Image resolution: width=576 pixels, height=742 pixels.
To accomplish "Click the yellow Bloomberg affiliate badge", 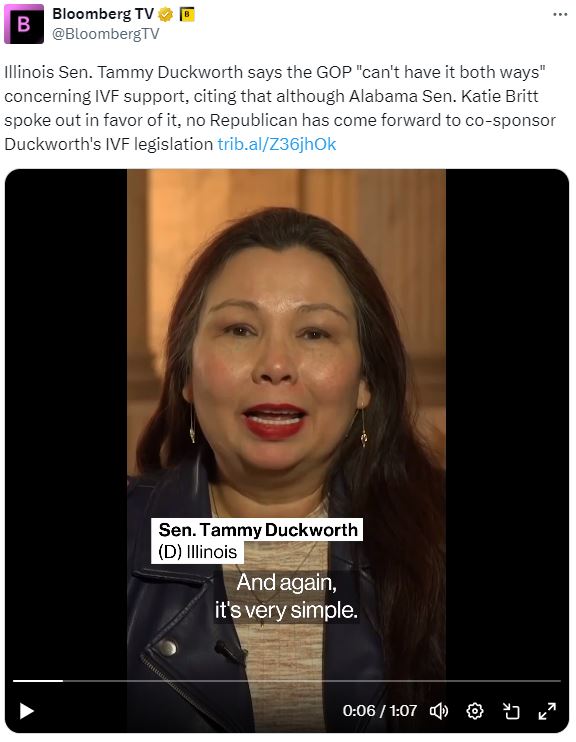I will click(187, 15).
